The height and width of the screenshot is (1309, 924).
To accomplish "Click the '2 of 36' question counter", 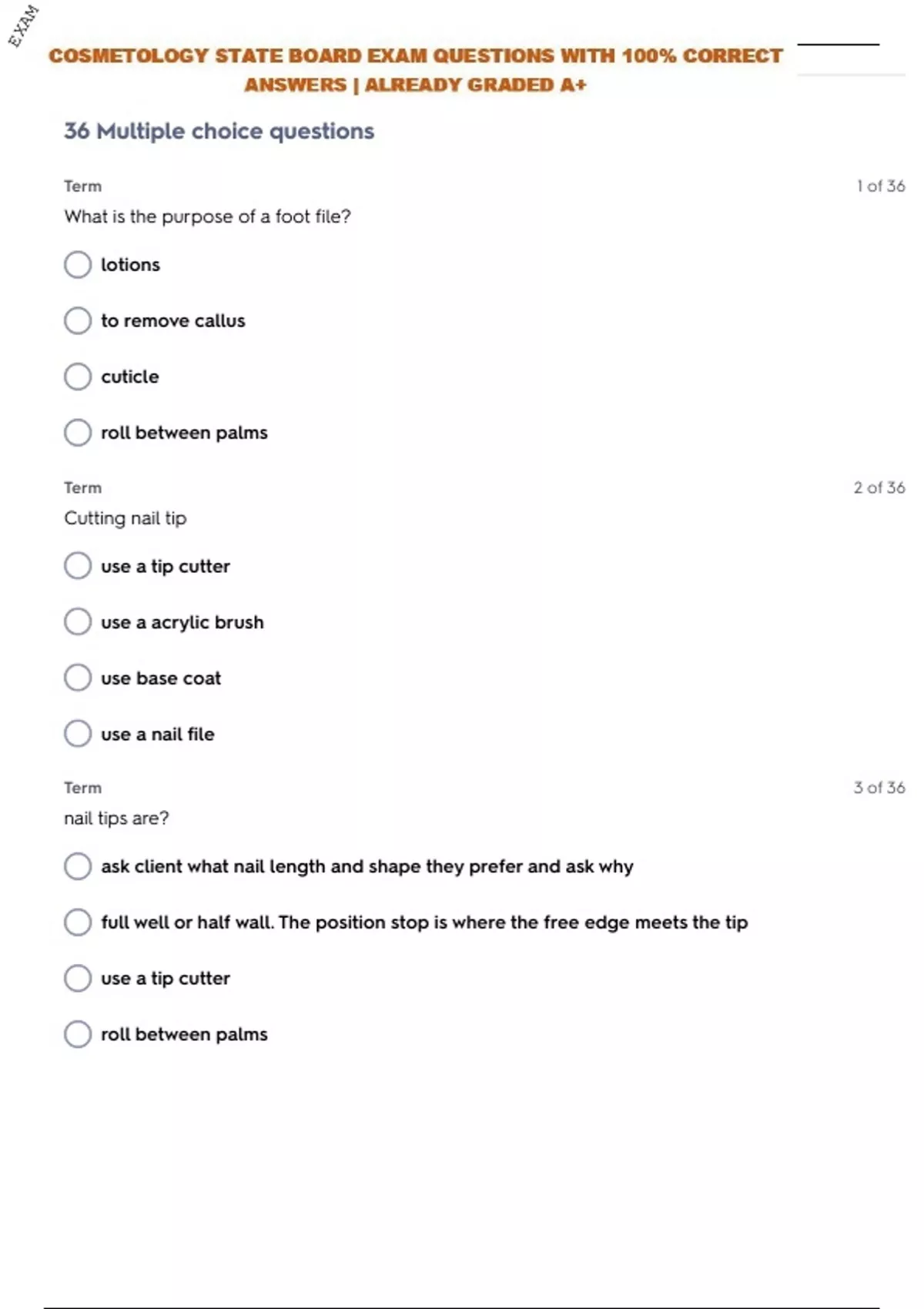I will (879, 487).
